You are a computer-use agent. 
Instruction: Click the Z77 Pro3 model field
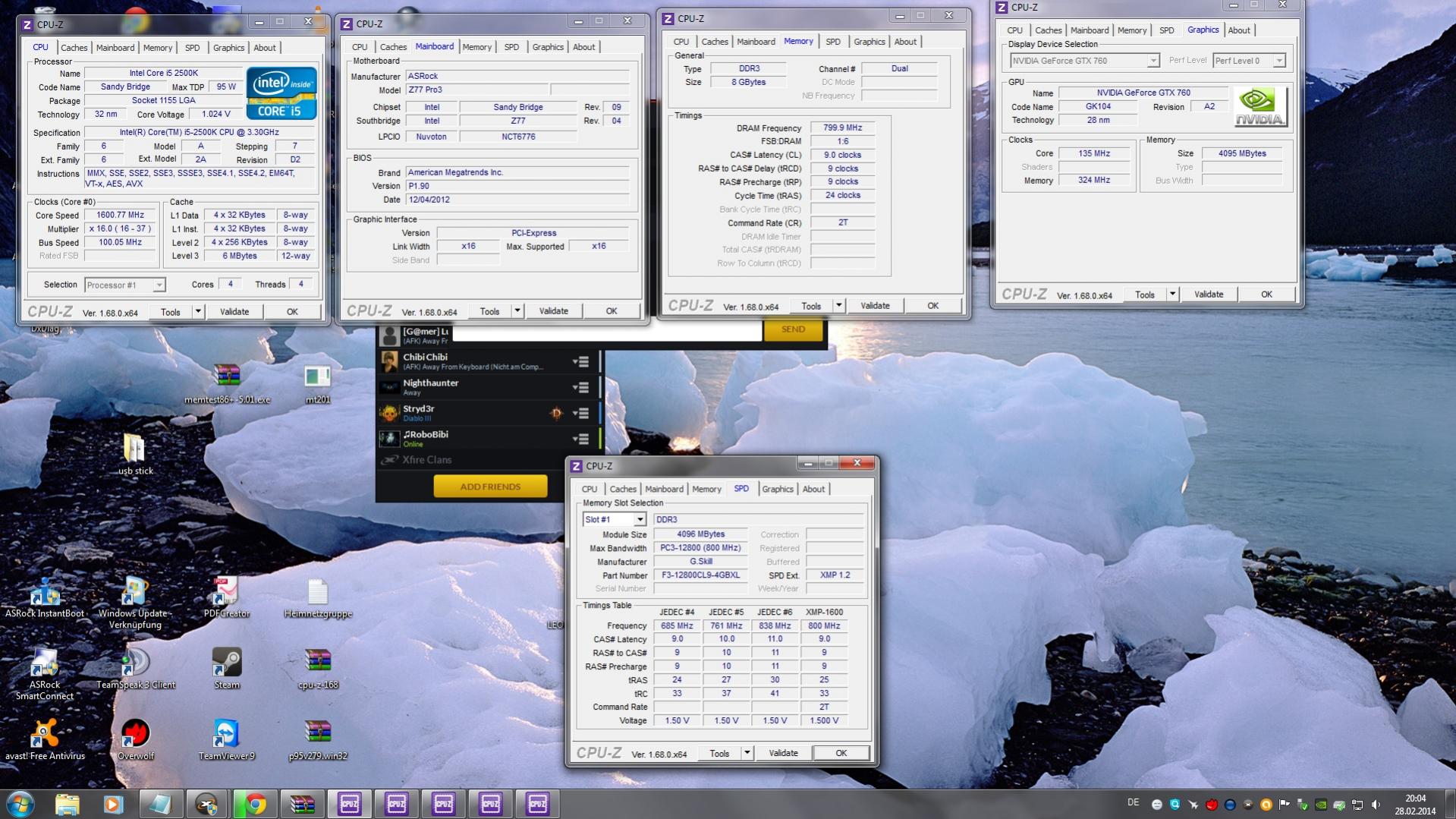(476, 90)
